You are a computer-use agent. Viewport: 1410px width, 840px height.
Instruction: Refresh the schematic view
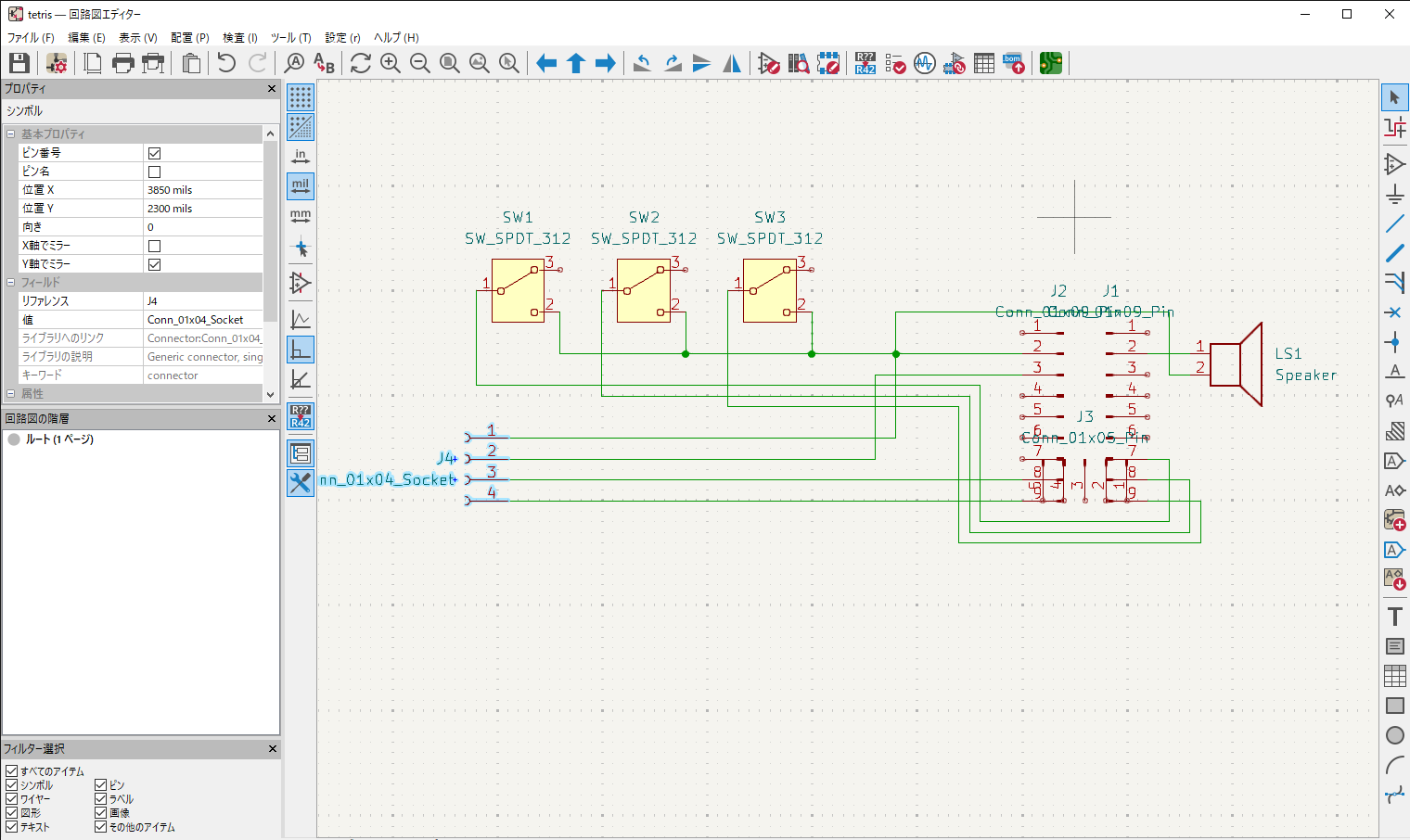tap(361, 63)
